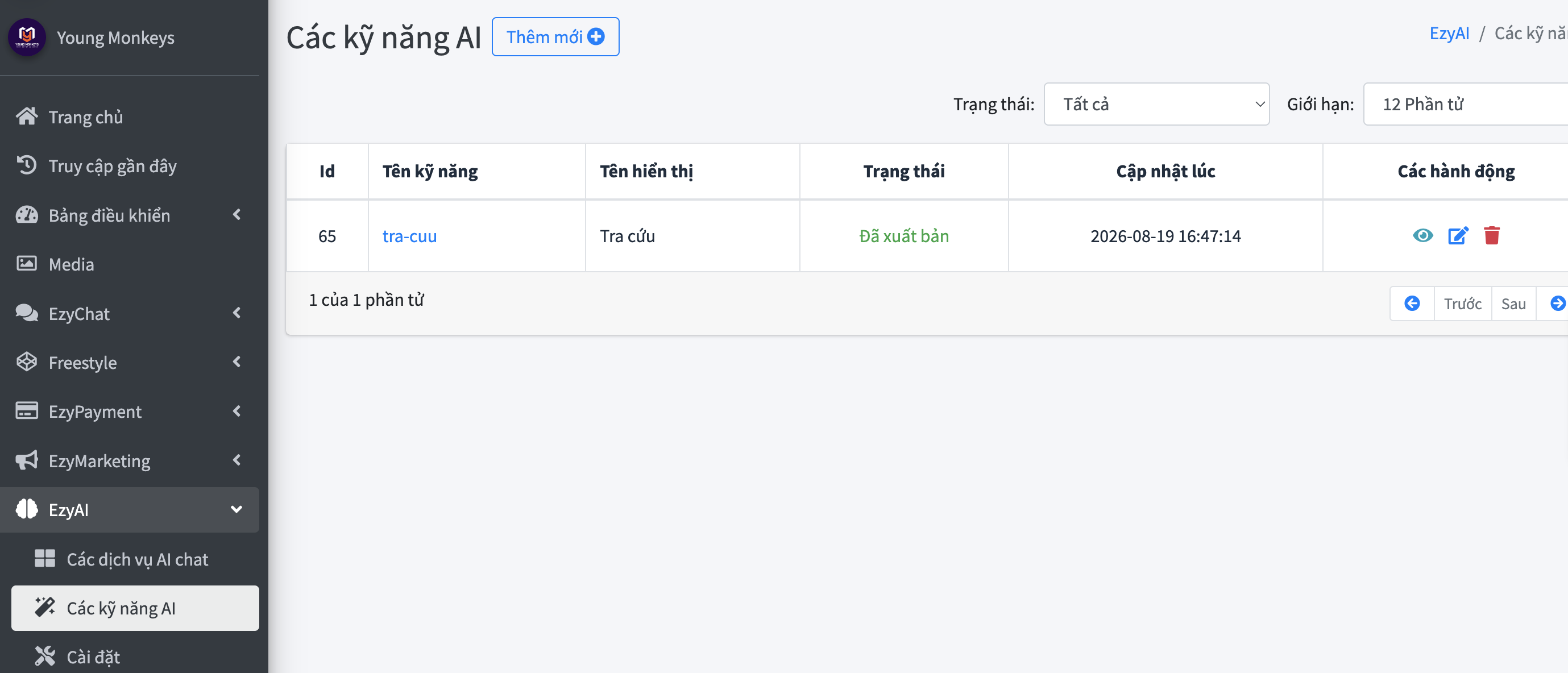Click the Id value 65 cell

327,236
